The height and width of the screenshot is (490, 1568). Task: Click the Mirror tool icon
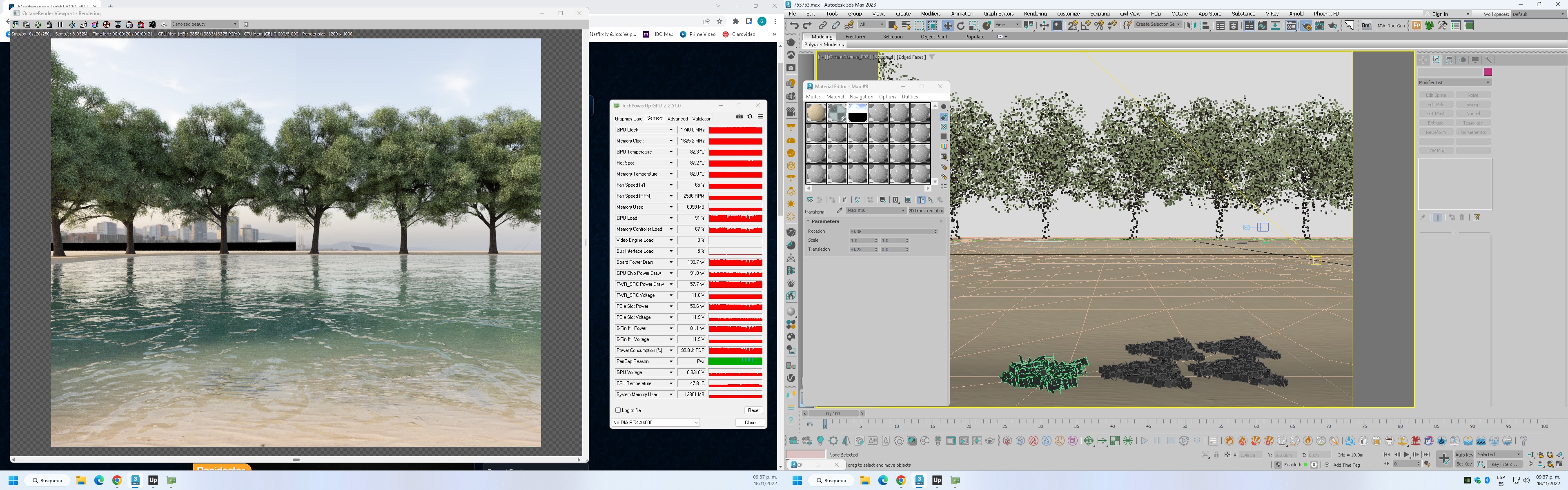[1192, 26]
